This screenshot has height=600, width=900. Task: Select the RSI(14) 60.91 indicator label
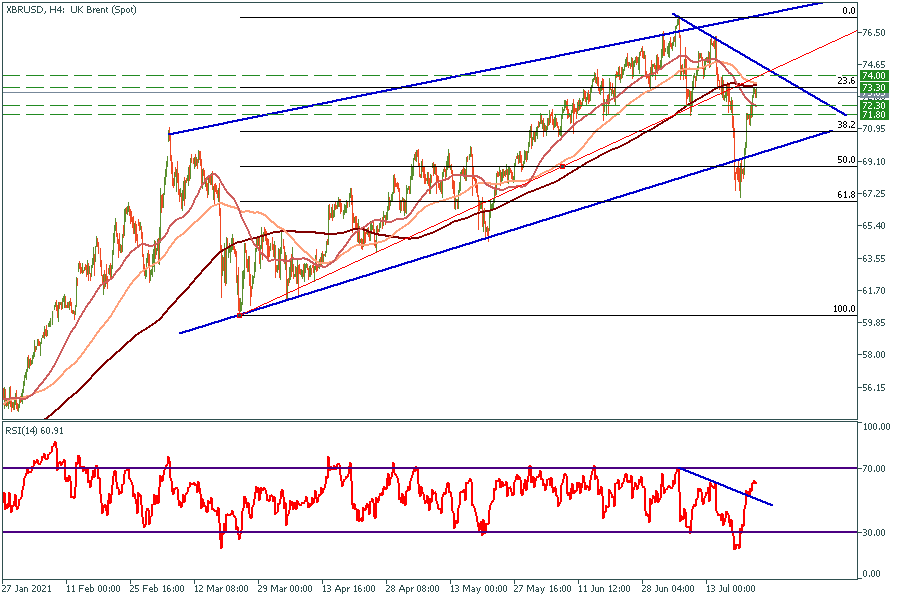34,429
